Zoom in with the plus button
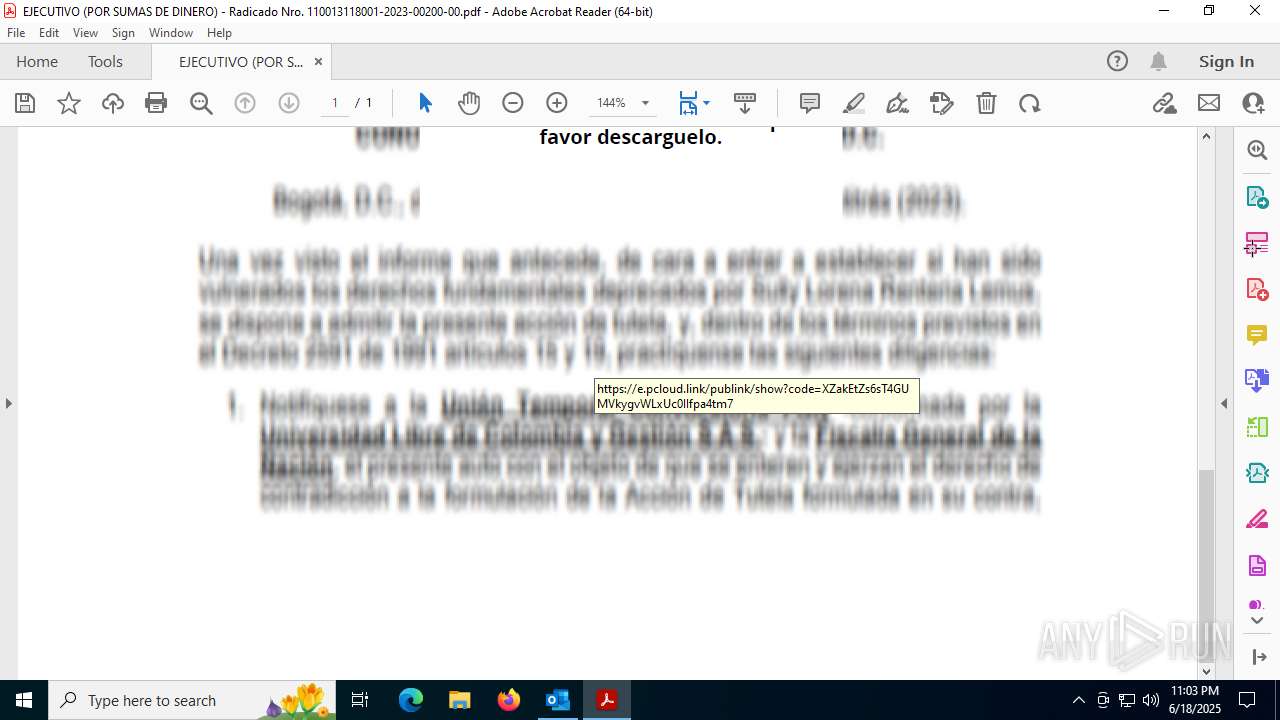This screenshot has width=1280, height=720. pos(557,103)
